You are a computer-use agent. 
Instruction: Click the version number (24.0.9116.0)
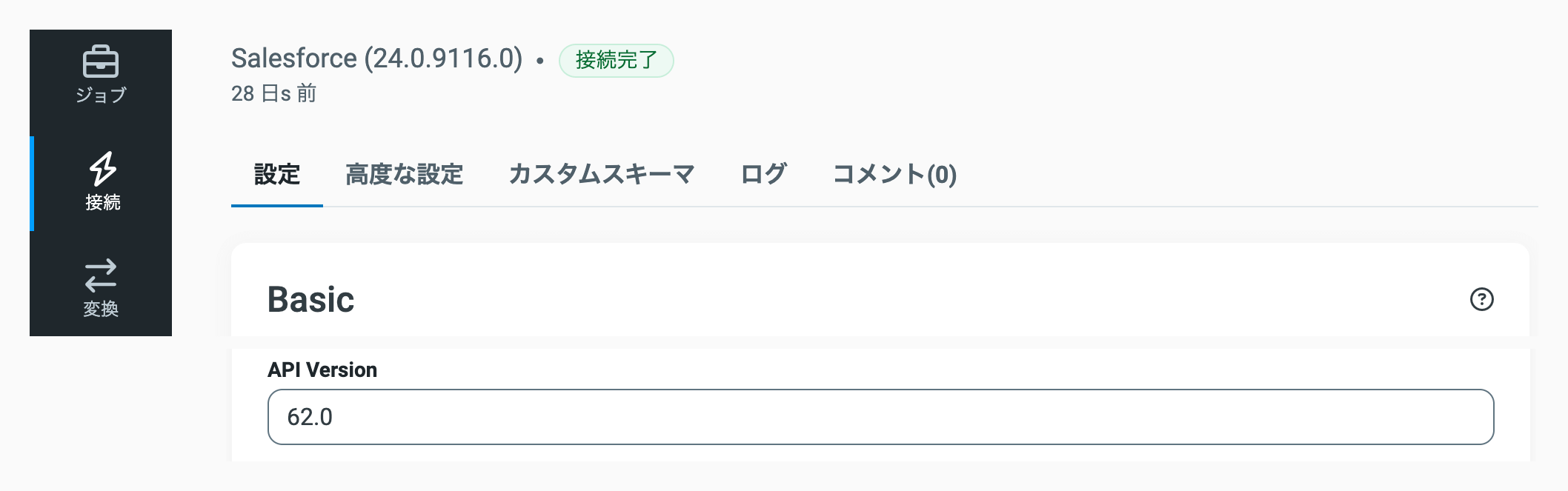(444, 58)
